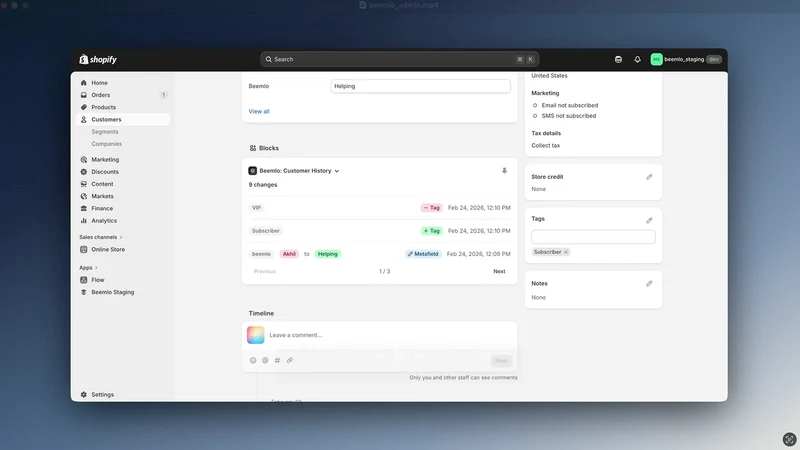Image resolution: width=800 pixels, height=450 pixels.
Task: Edit Store credit with pencil icon
Action: (x=649, y=177)
